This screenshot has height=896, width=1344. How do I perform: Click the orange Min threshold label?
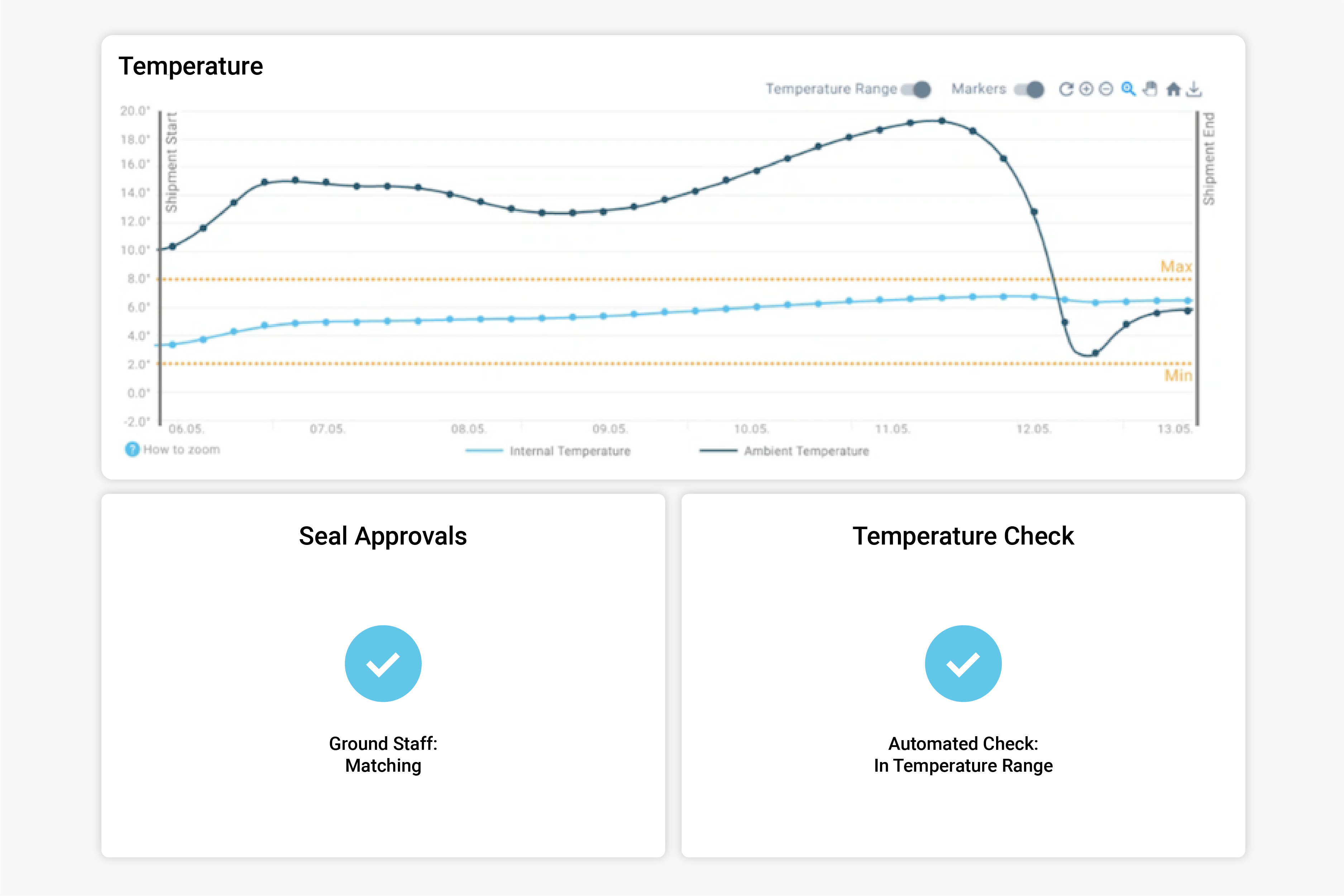[1178, 375]
